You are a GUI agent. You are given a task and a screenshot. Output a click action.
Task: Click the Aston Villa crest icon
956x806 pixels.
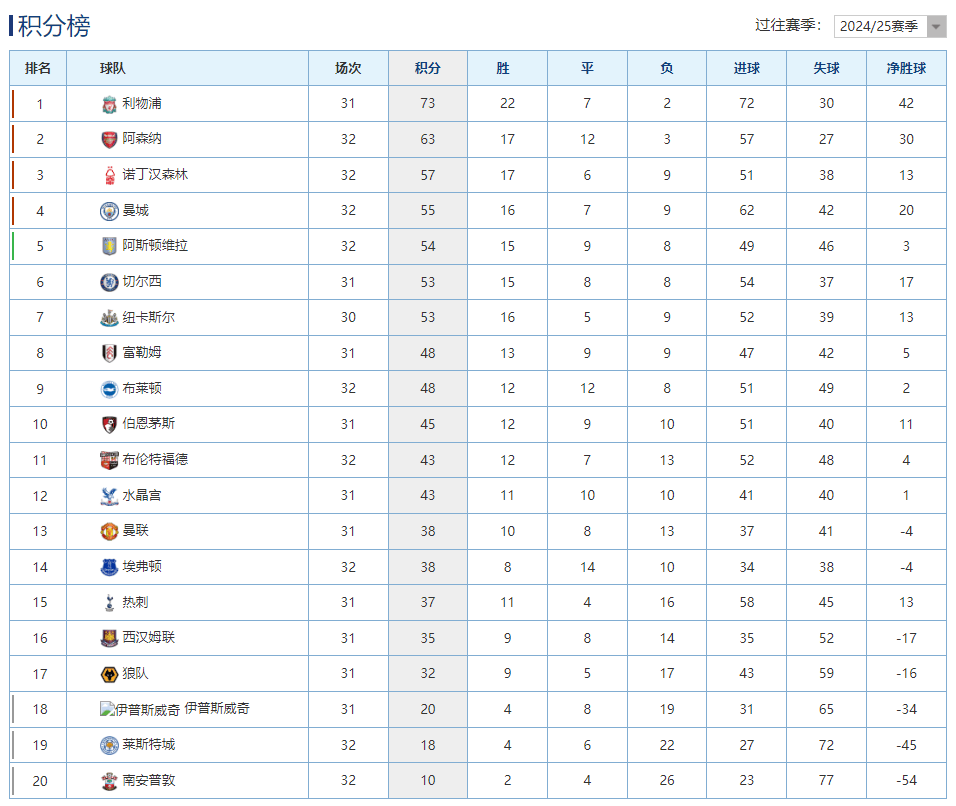coord(109,246)
